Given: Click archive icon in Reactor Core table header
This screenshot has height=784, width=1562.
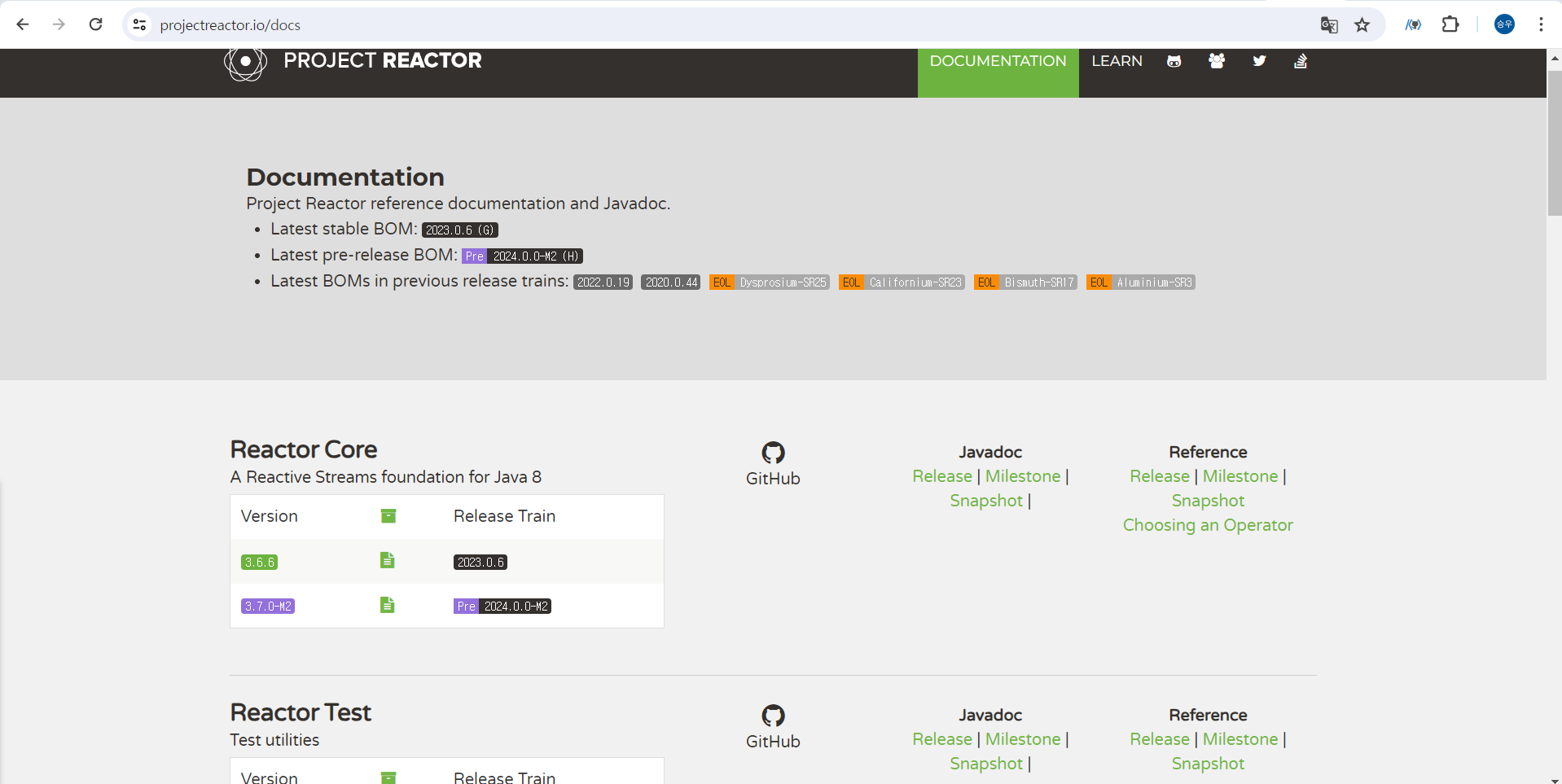Looking at the screenshot, I should pyautogui.click(x=388, y=516).
